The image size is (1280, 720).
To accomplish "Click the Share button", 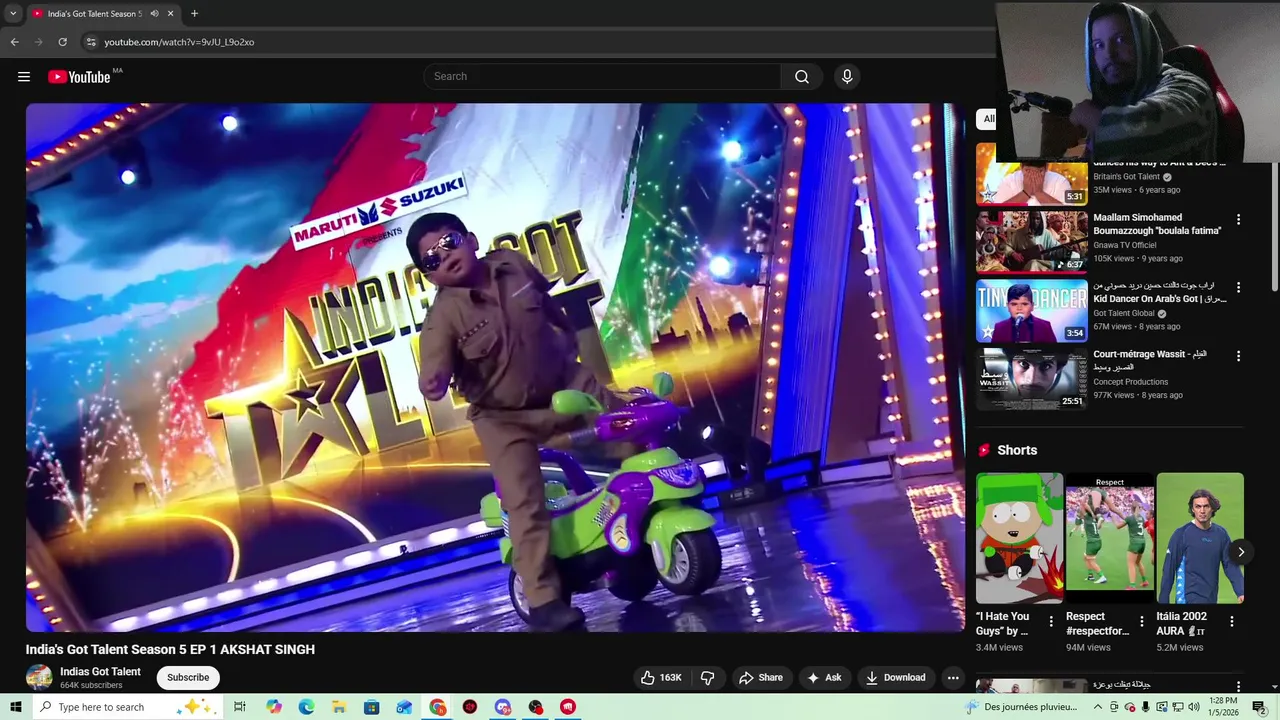I will pyautogui.click(x=761, y=678).
